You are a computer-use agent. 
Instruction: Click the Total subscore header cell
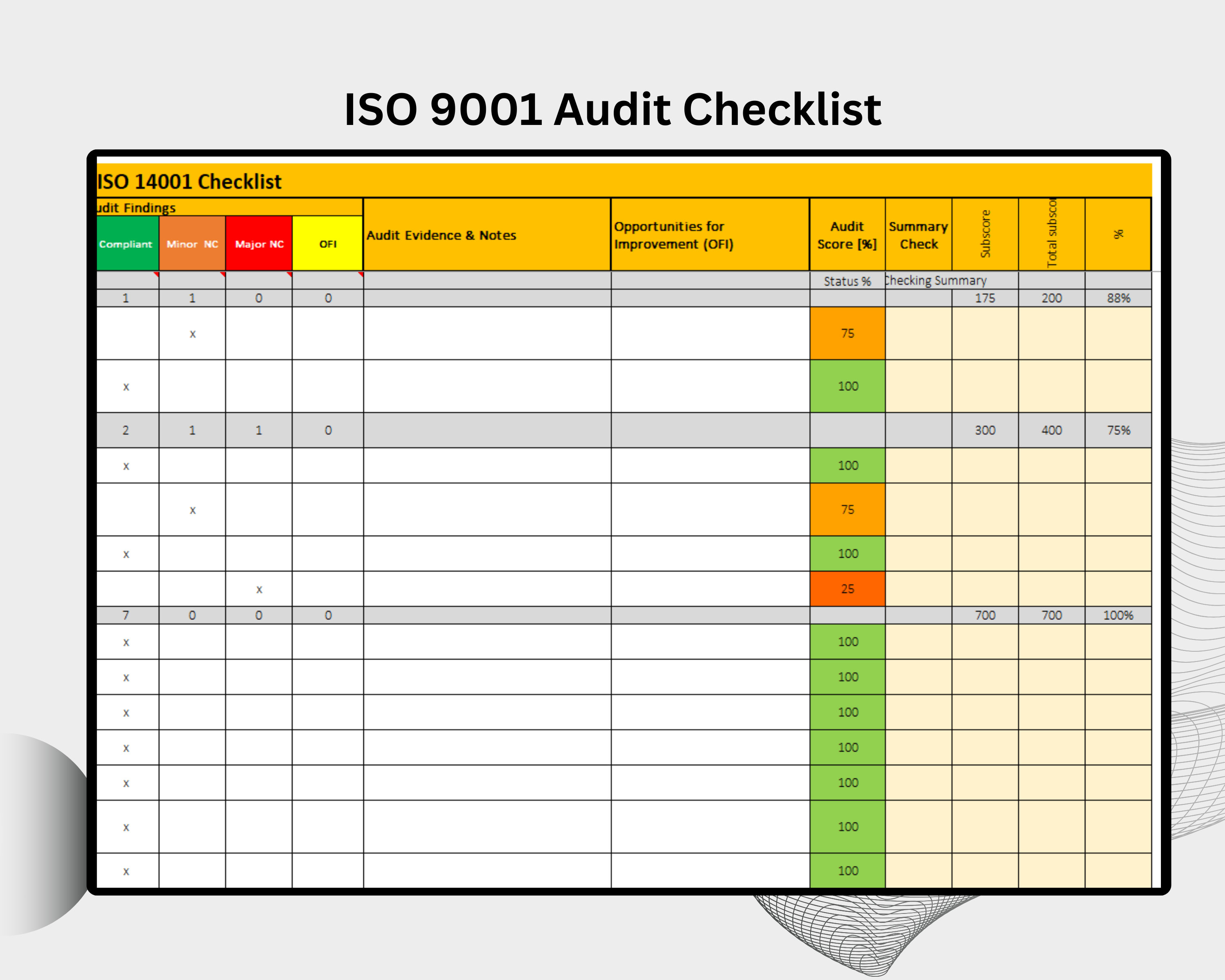click(x=1052, y=235)
